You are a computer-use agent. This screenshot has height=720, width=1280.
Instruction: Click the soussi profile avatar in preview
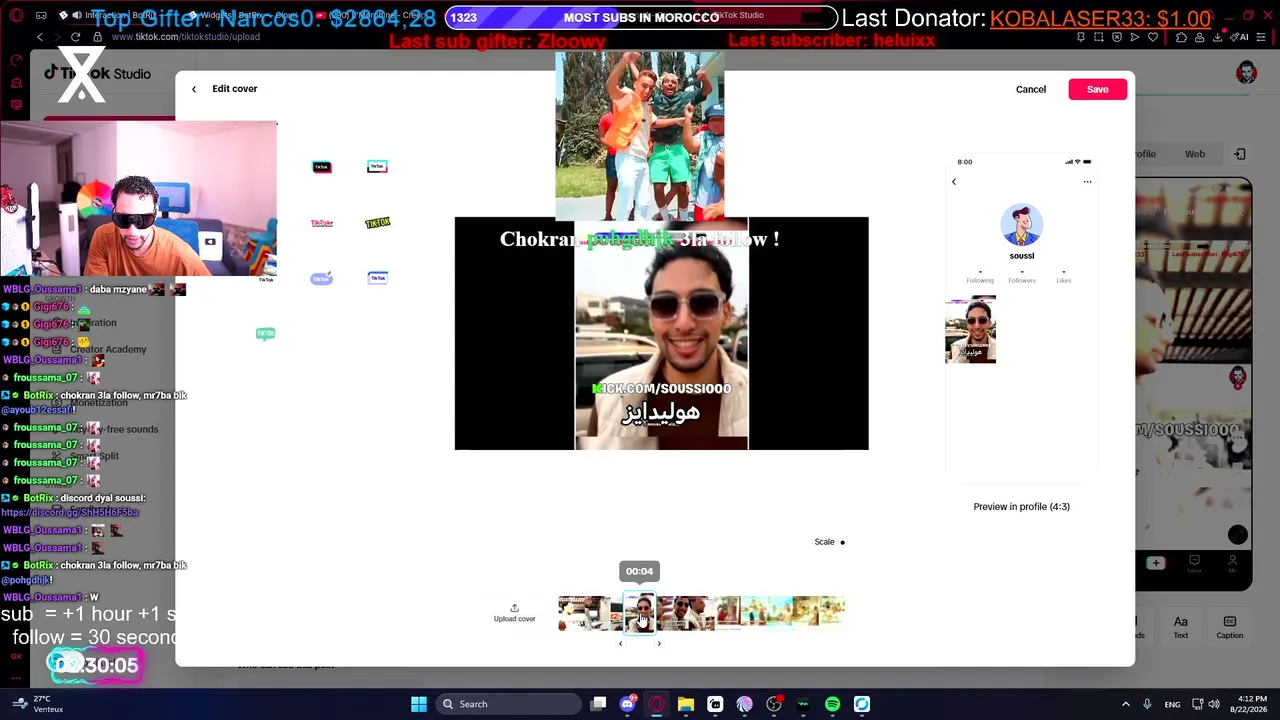[x=1021, y=225]
